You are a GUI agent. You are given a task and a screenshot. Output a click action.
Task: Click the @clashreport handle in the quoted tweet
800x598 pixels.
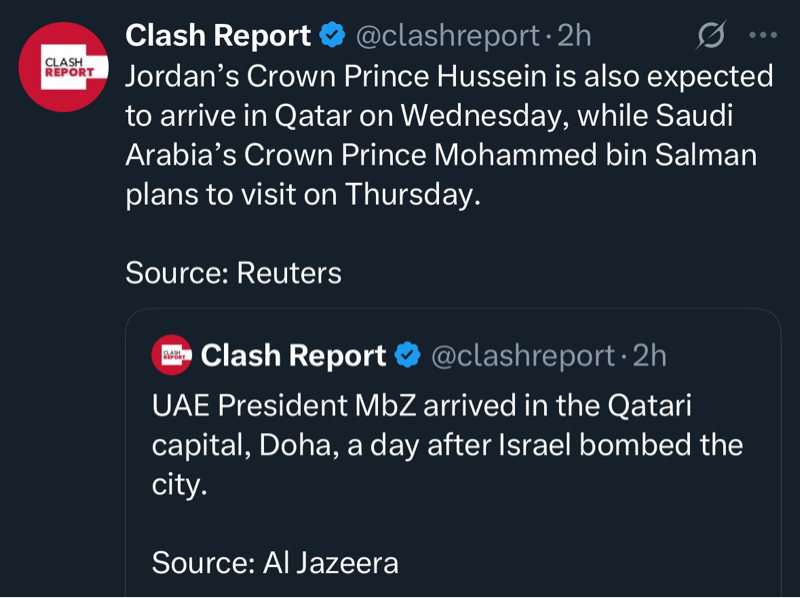click(523, 355)
